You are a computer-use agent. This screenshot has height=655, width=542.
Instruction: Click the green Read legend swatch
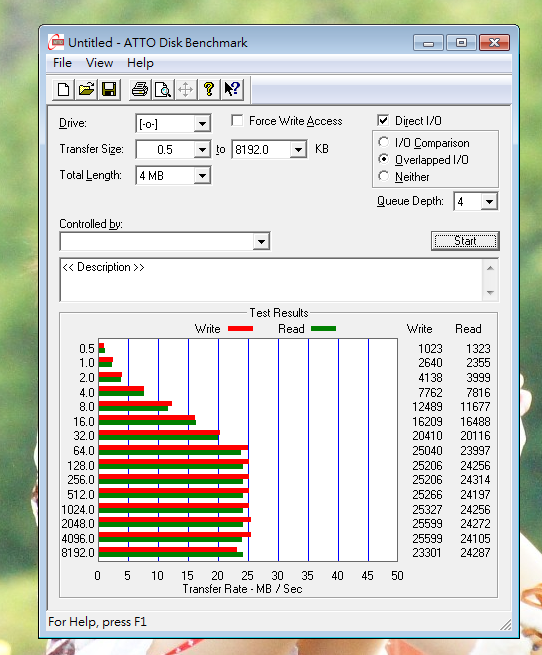[x=323, y=329]
